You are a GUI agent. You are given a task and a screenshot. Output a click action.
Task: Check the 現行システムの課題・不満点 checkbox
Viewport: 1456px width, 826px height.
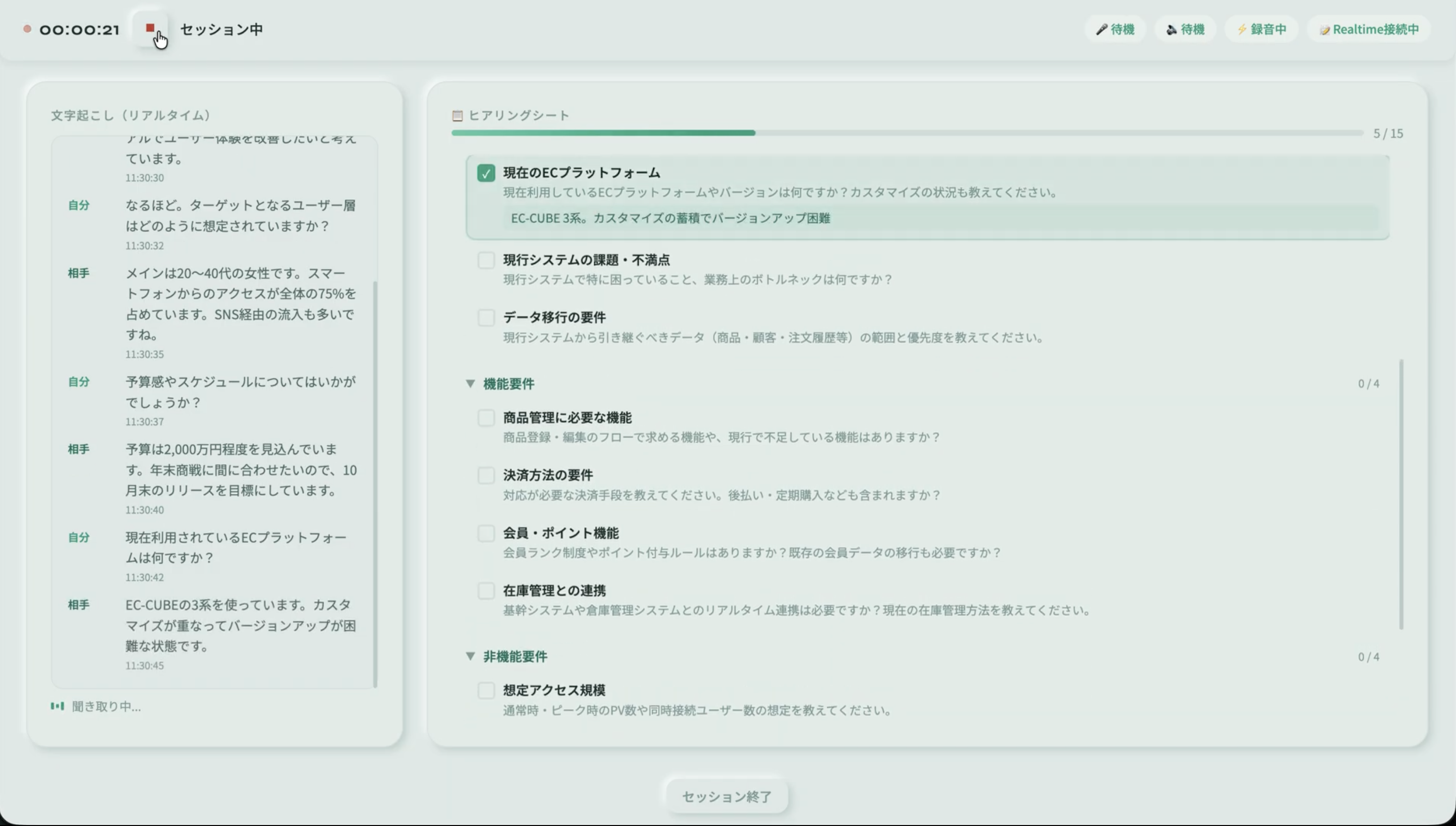click(x=486, y=260)
